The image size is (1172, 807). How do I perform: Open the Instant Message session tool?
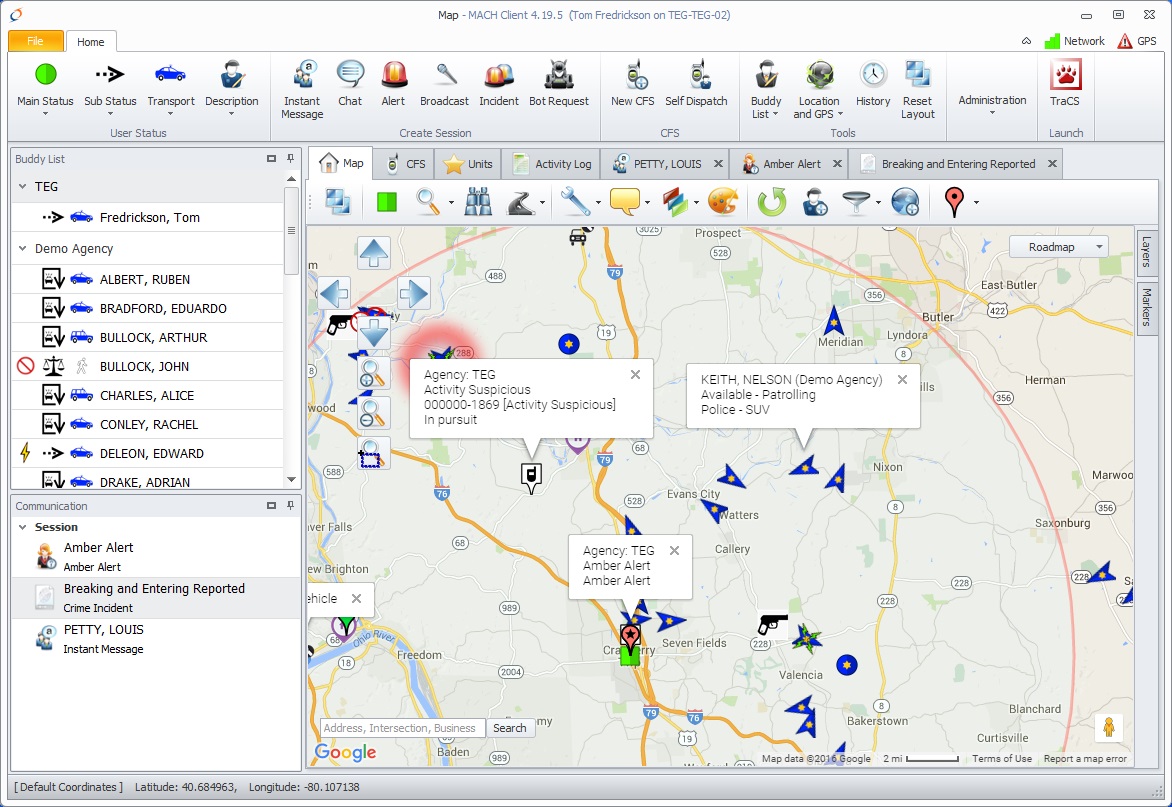click(x=302, y=90)
